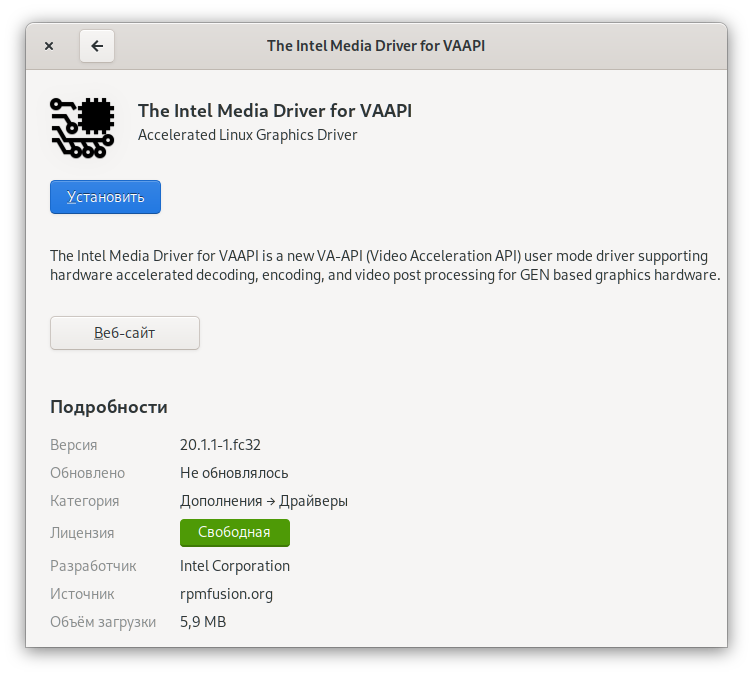Viewport: 753px width, 676px height.
Task: Click the rpmfusion.org source value
Action: pos(226,594)
